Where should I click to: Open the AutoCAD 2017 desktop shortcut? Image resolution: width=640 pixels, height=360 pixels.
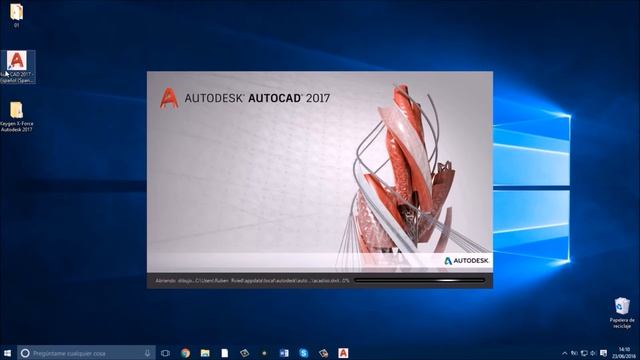pyautogui.click(x=17, y=67)
